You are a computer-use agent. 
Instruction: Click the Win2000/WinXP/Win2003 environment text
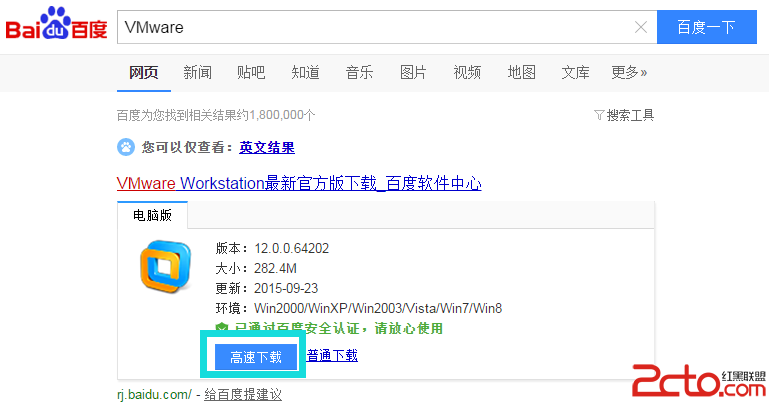click(378, 308)
